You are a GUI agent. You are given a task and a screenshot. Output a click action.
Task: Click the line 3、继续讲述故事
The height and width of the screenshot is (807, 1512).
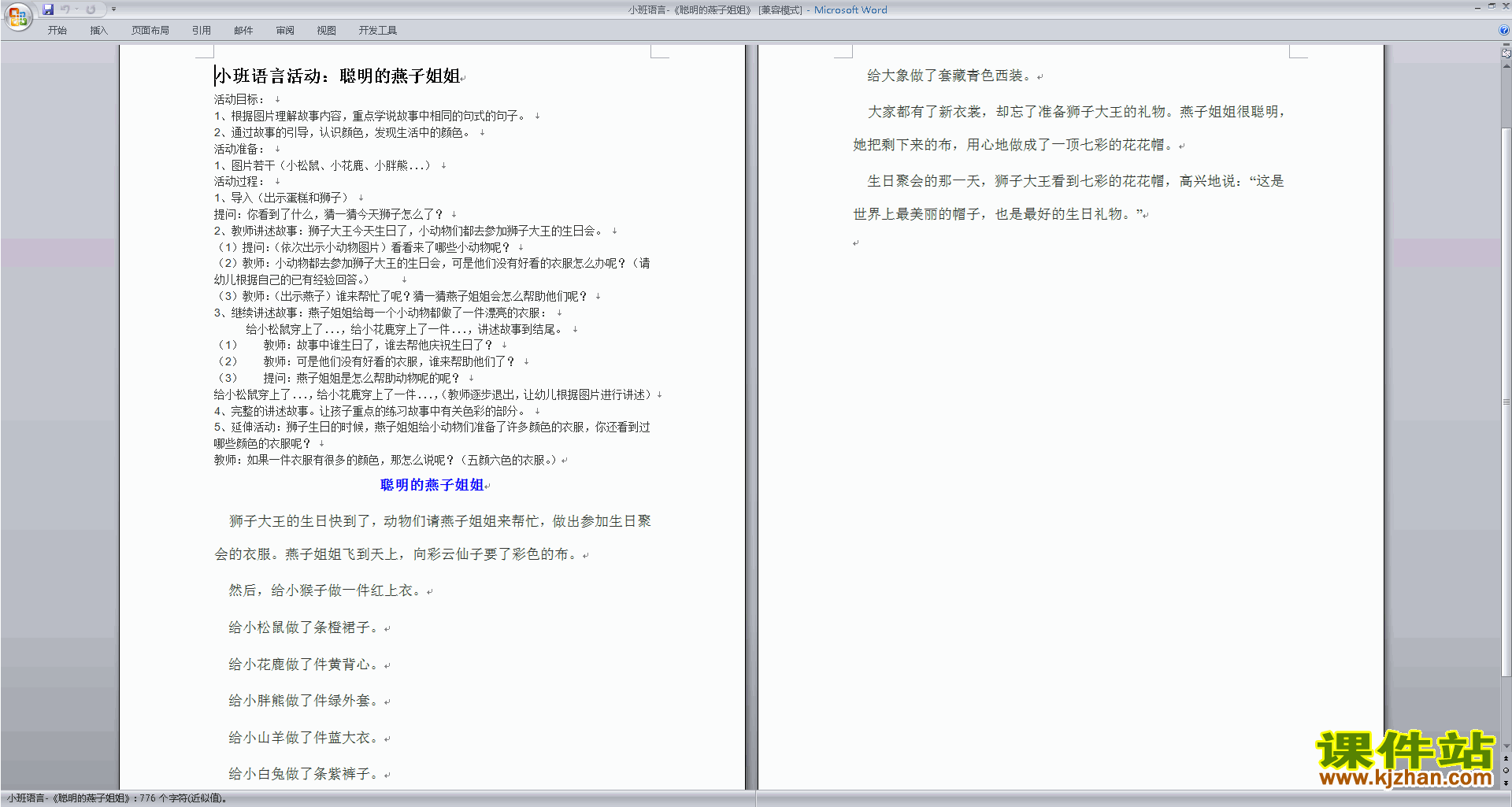[381, 313]
